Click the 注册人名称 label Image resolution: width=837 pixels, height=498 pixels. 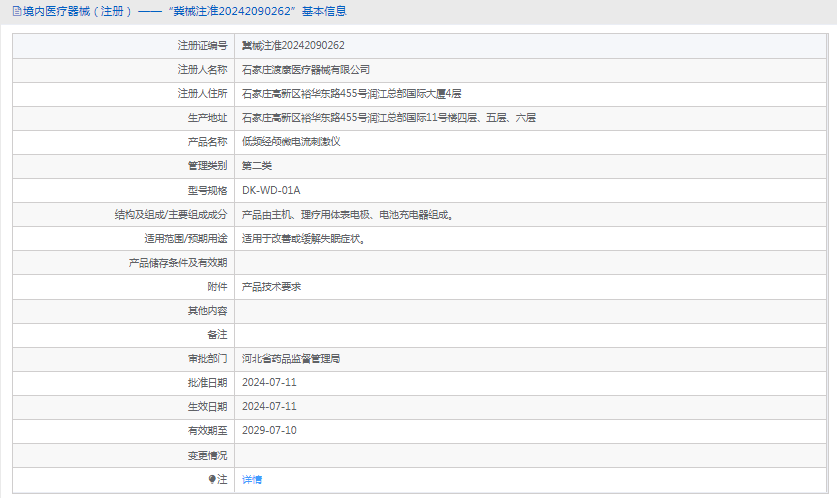click(x=202, y=70)
